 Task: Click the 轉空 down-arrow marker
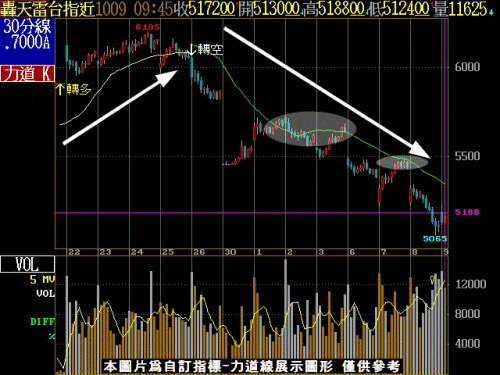[x=205, y=50]
